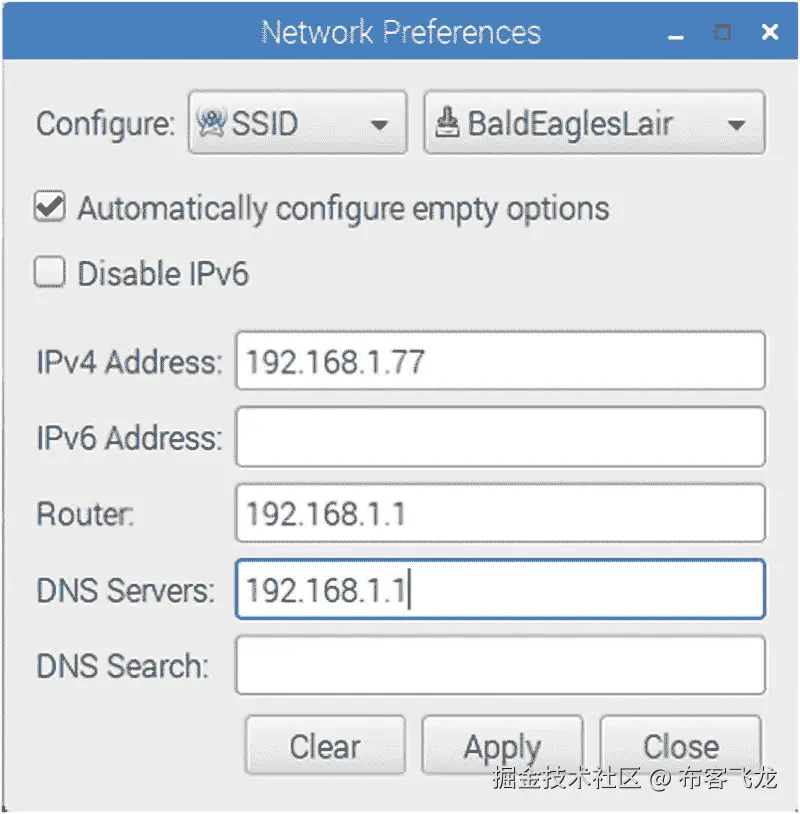
Task: Uncheck Automatically configure empty options checkbox
Action: tap(50, 208)
